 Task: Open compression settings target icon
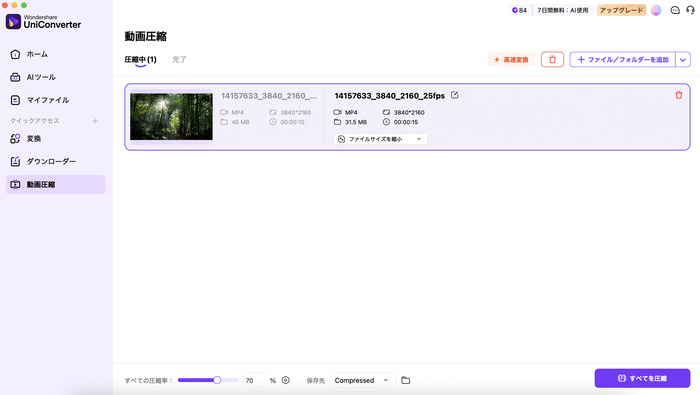pyautogui.click(x=286, y=380)
